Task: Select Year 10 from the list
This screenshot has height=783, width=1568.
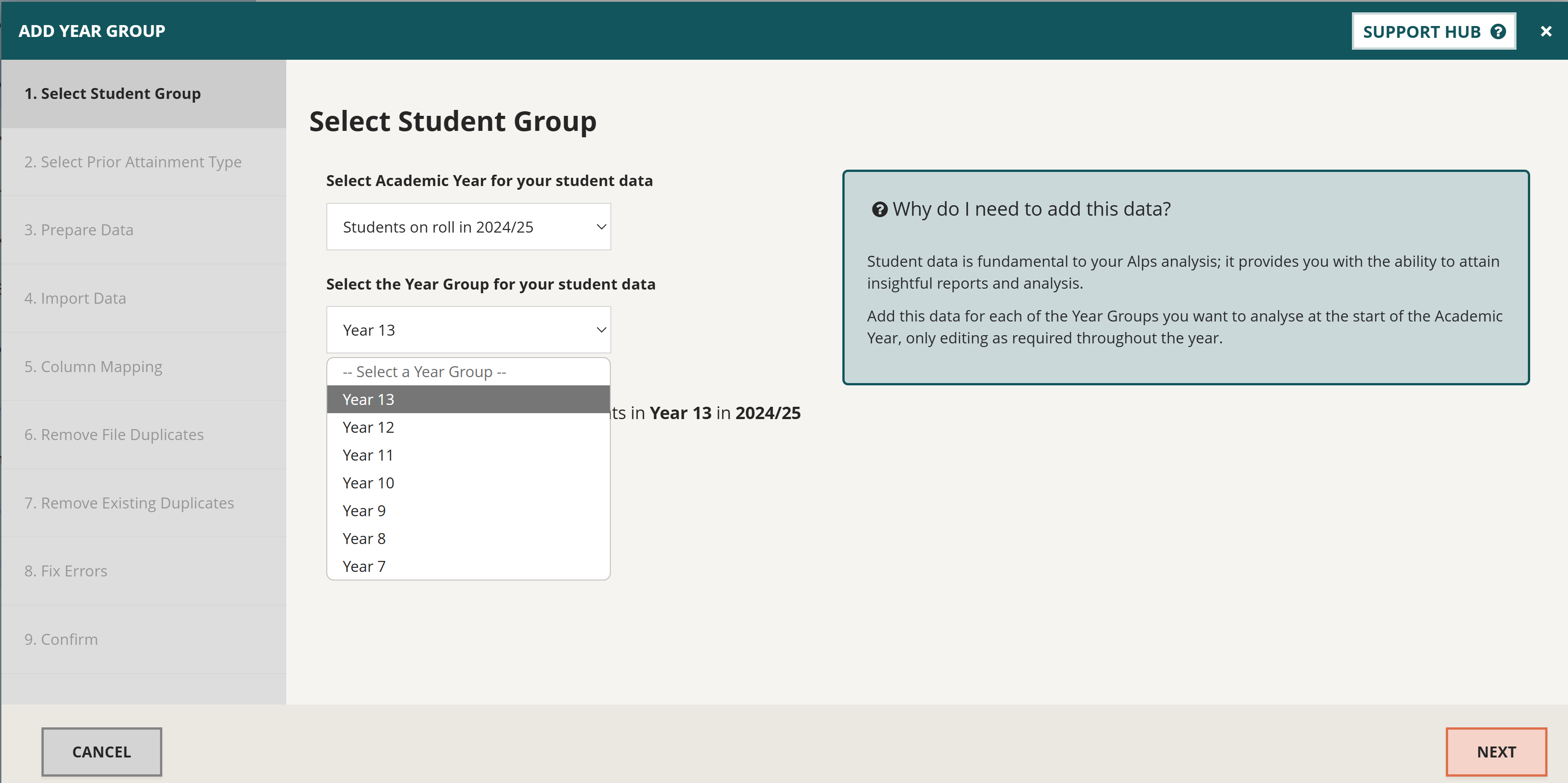Action: 468,483
